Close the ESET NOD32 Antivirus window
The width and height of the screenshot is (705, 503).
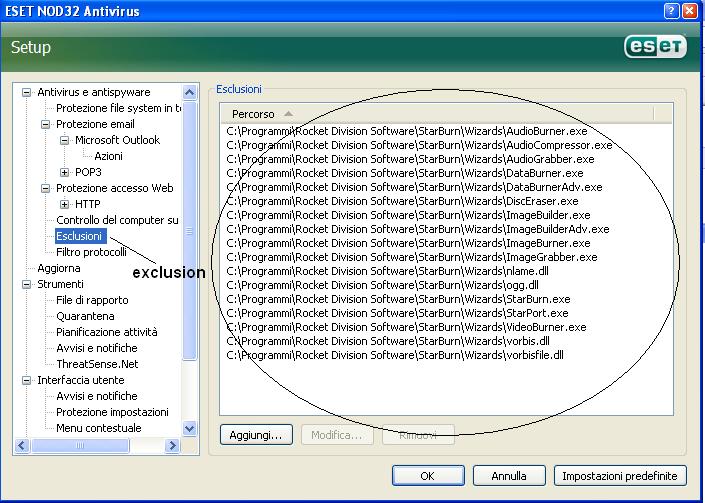point(690,11)
